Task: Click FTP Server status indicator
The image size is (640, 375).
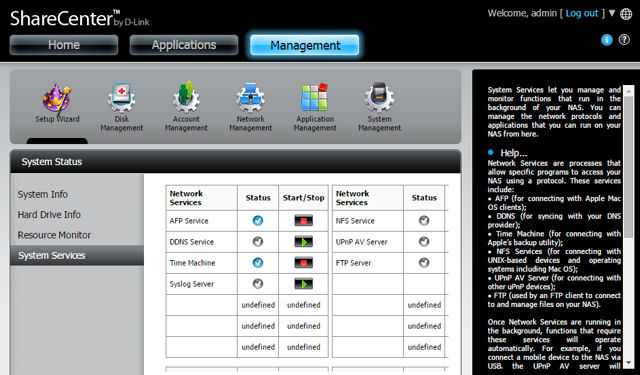Action: (x=424, y=262)
